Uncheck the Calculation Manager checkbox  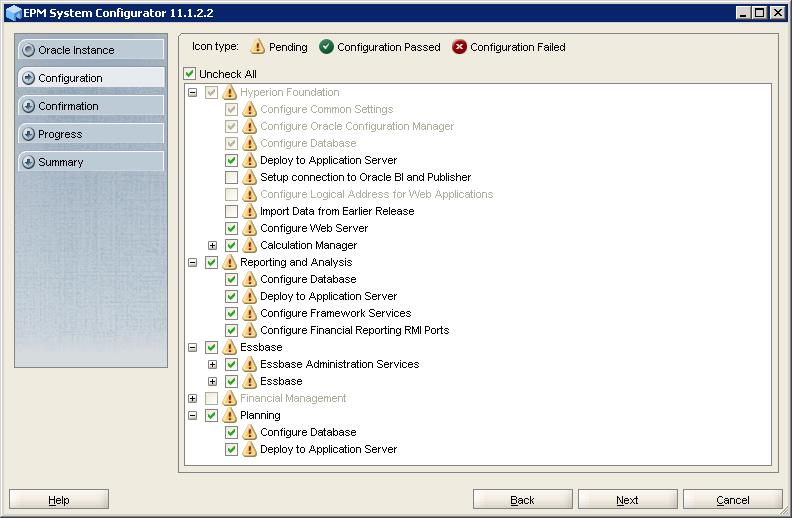pyautogui.click(x=231, y=245)
